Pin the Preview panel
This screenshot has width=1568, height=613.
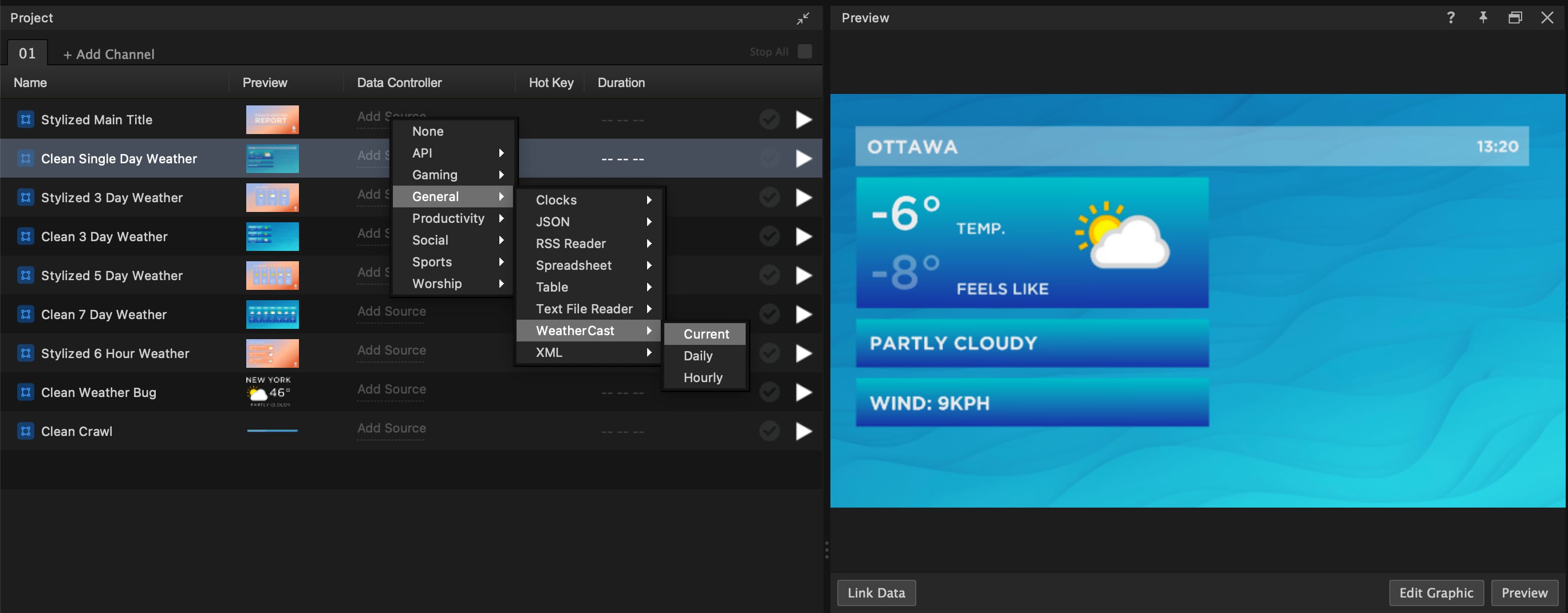tap(1483, 18)
